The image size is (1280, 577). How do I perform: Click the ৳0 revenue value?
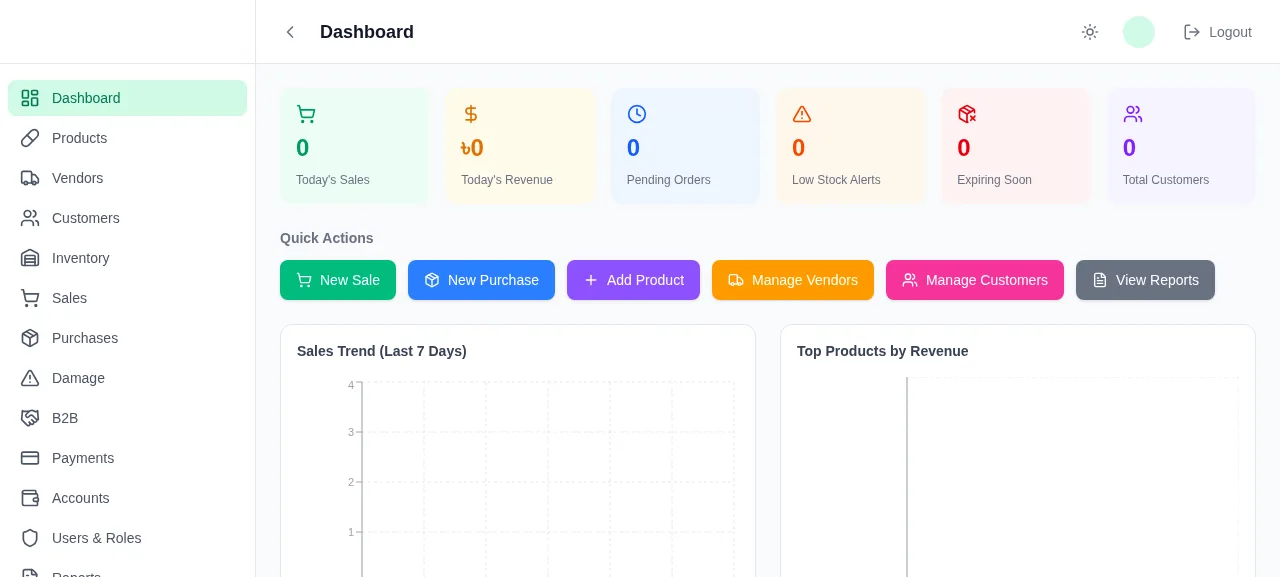click(x=472, y=148)
